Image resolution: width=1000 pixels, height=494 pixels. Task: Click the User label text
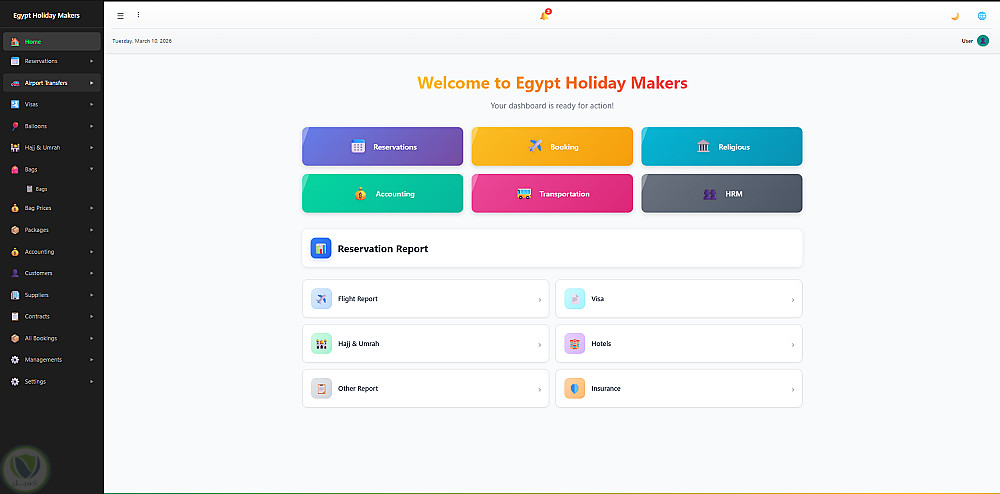click(x=967, y=41)
